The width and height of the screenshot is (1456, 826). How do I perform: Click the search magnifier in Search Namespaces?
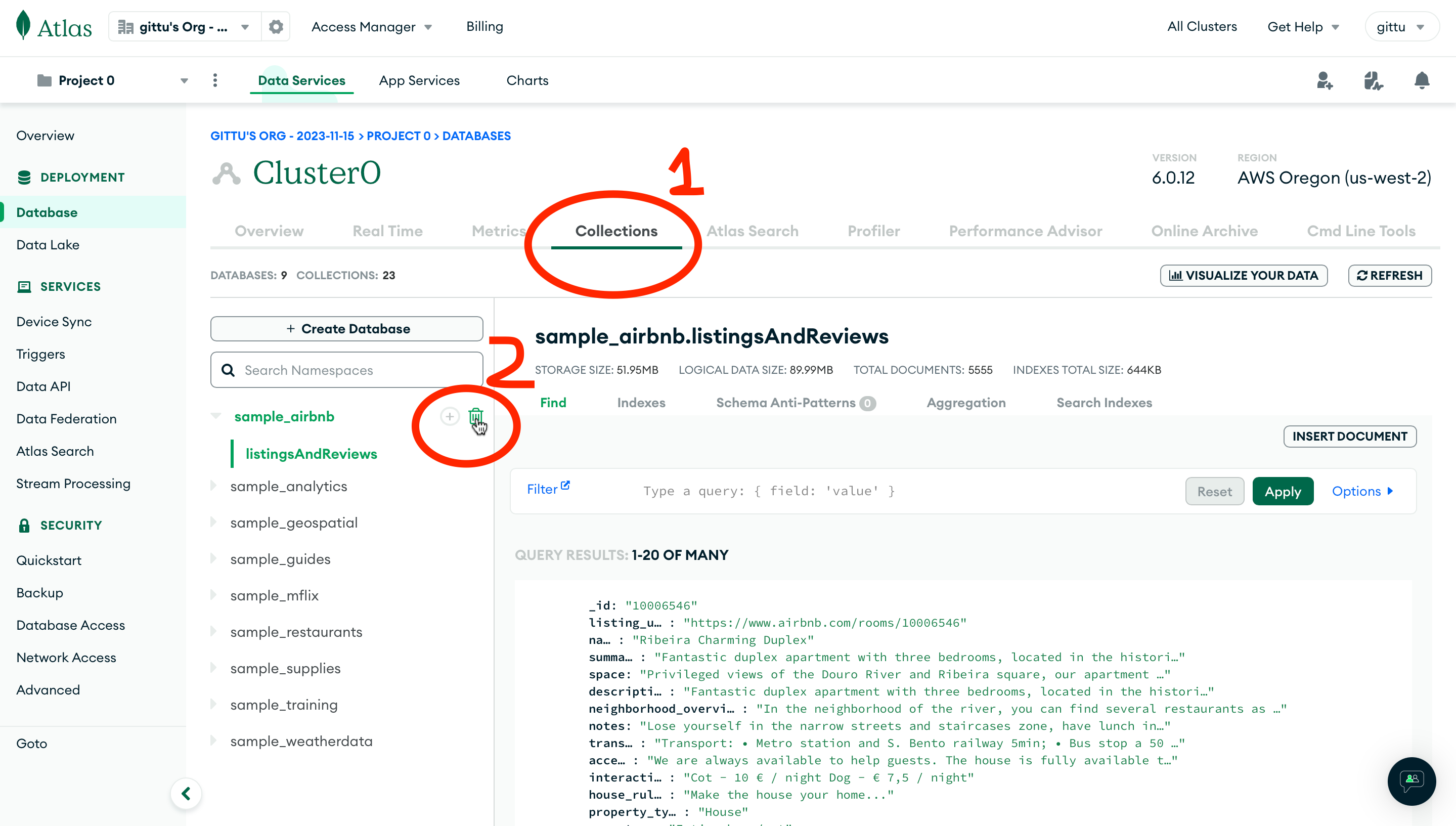(x=228, y=370)
